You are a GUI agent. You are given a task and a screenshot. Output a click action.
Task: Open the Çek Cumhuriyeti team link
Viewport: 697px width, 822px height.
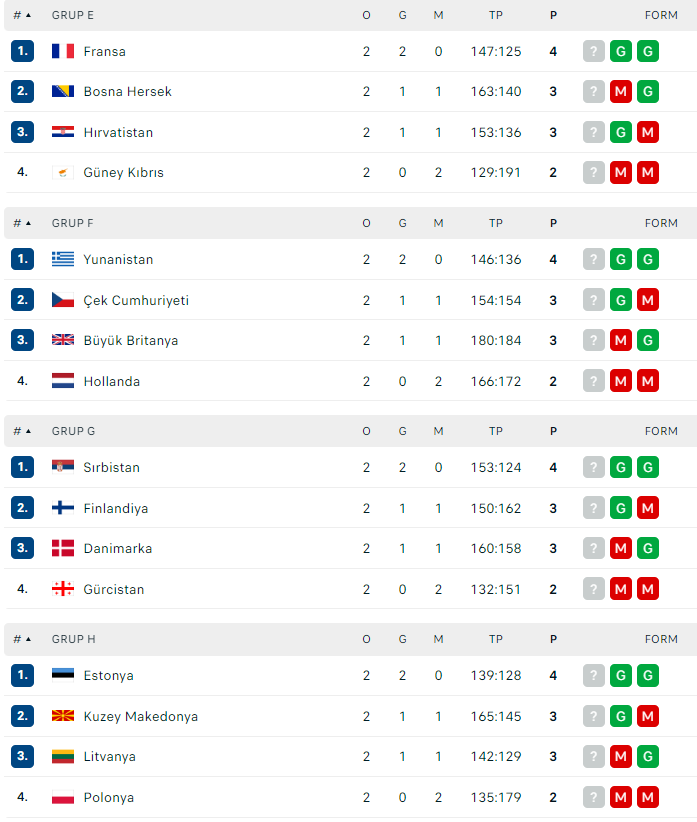(136, 300)
